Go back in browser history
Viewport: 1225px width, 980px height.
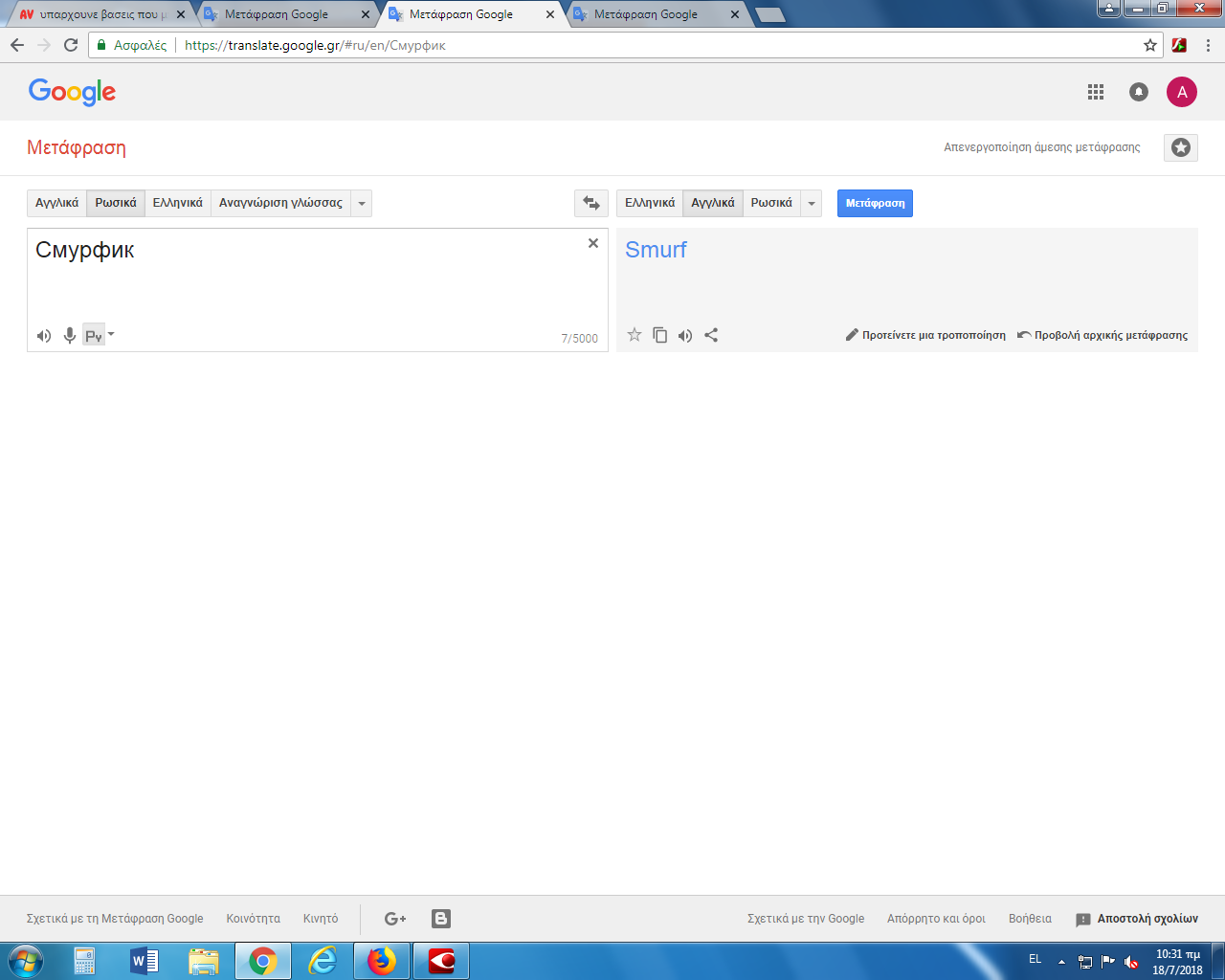17,45
